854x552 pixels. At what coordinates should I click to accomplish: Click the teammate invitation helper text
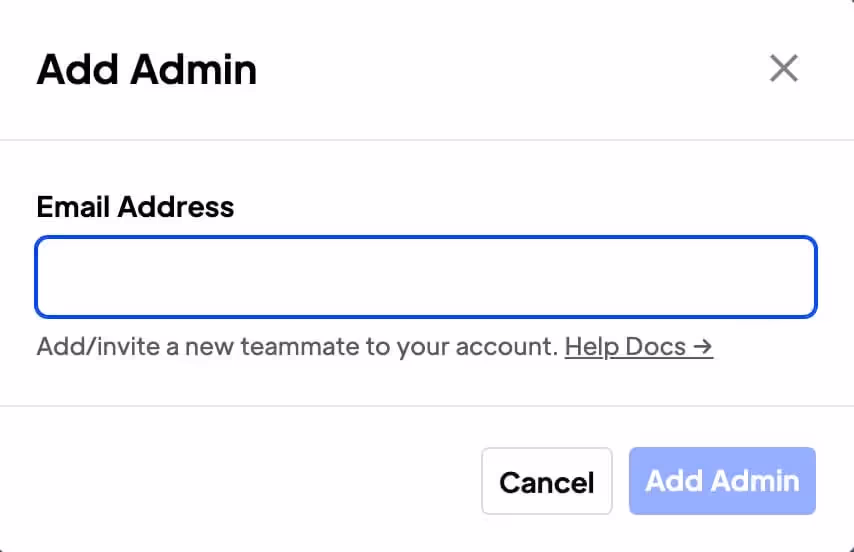coord(296,347)
